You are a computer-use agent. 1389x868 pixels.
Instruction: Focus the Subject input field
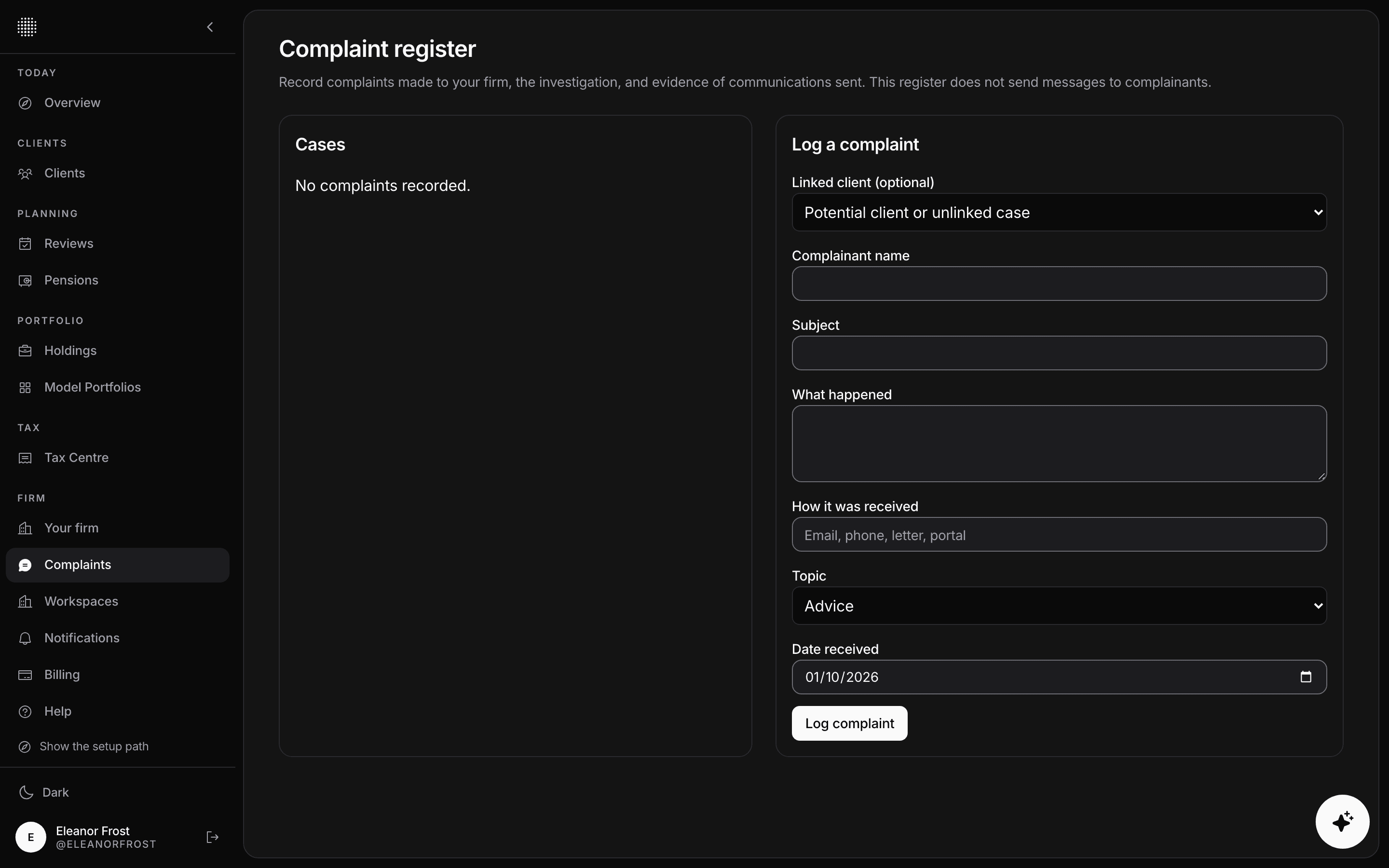point(1059,353)
